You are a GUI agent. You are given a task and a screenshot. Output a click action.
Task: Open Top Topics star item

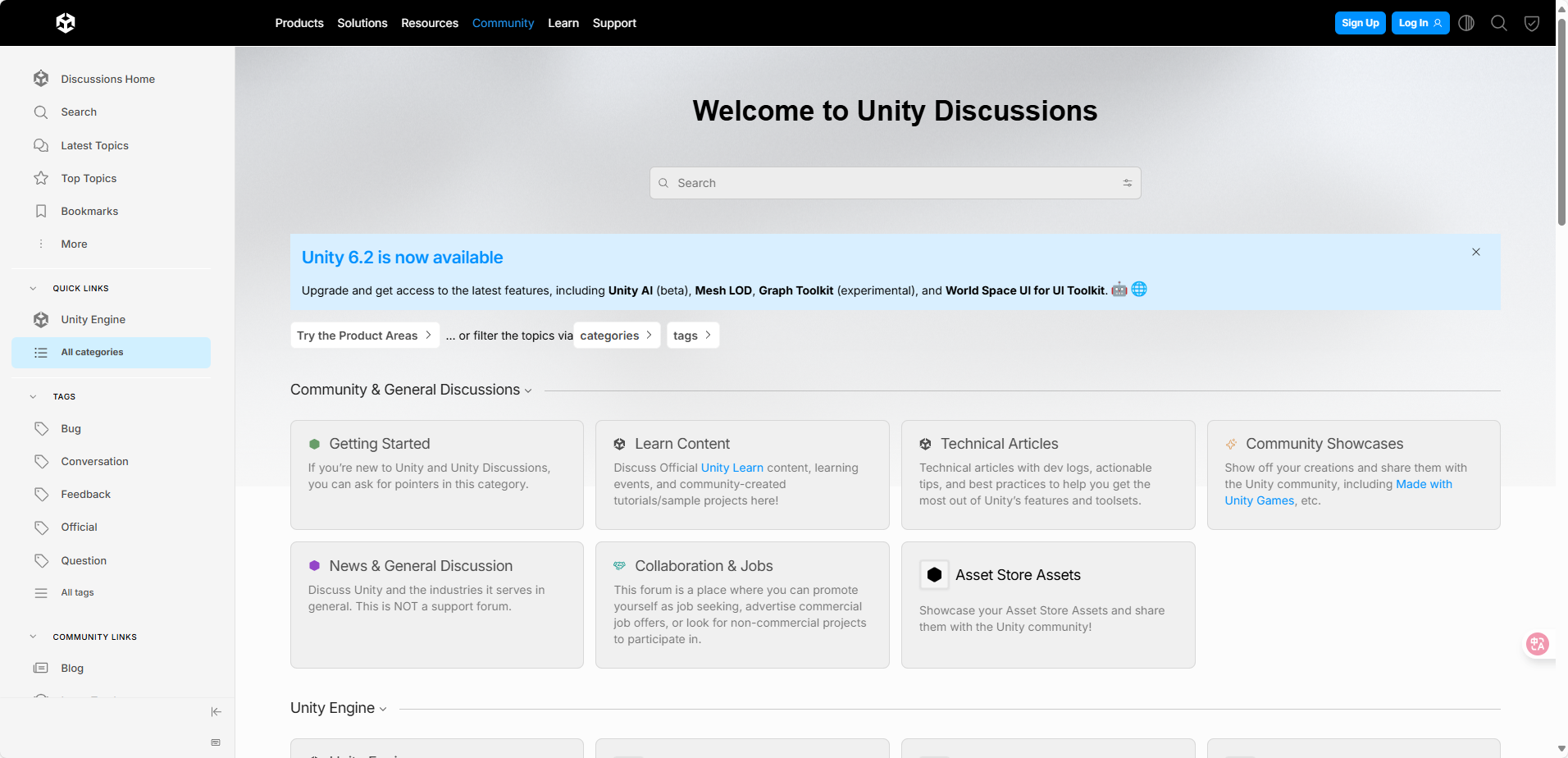pos(89,178)
